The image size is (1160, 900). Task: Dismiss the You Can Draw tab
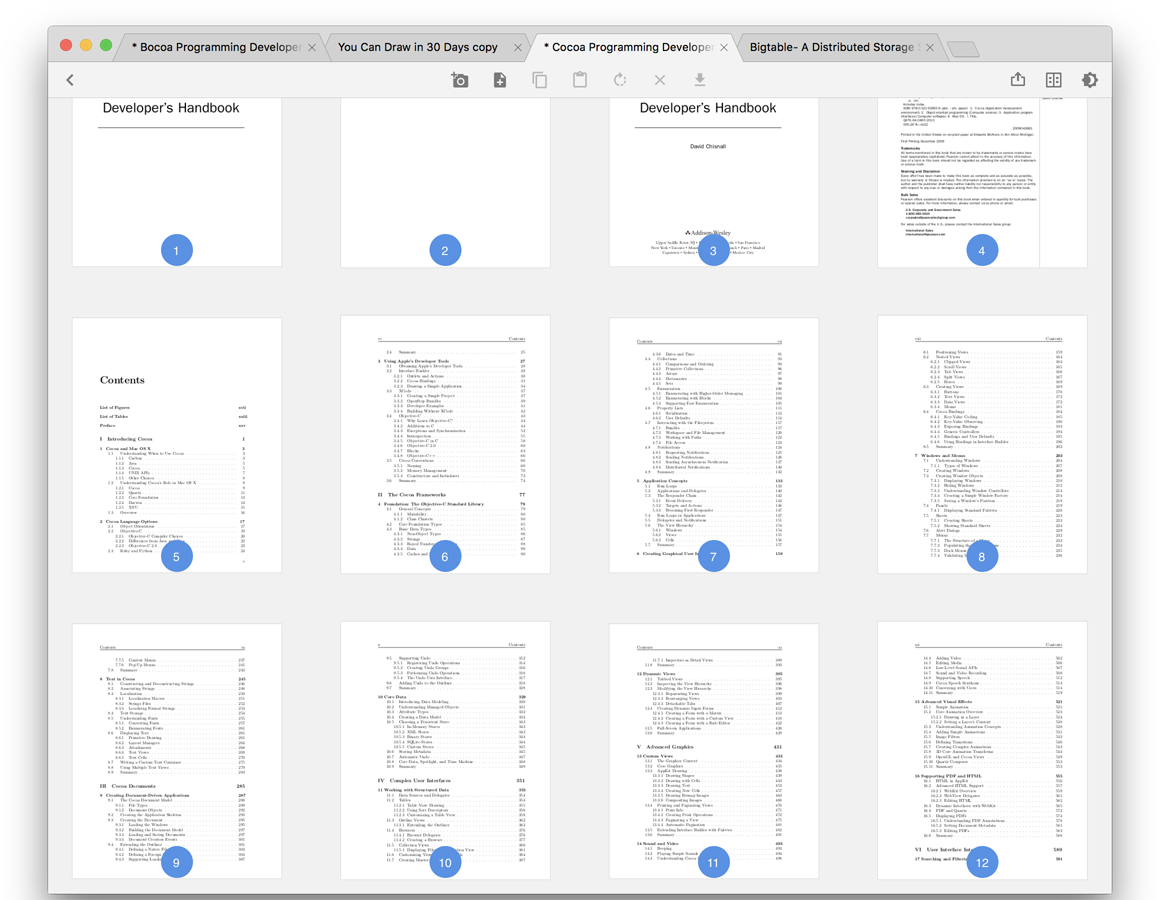[518, 46]
